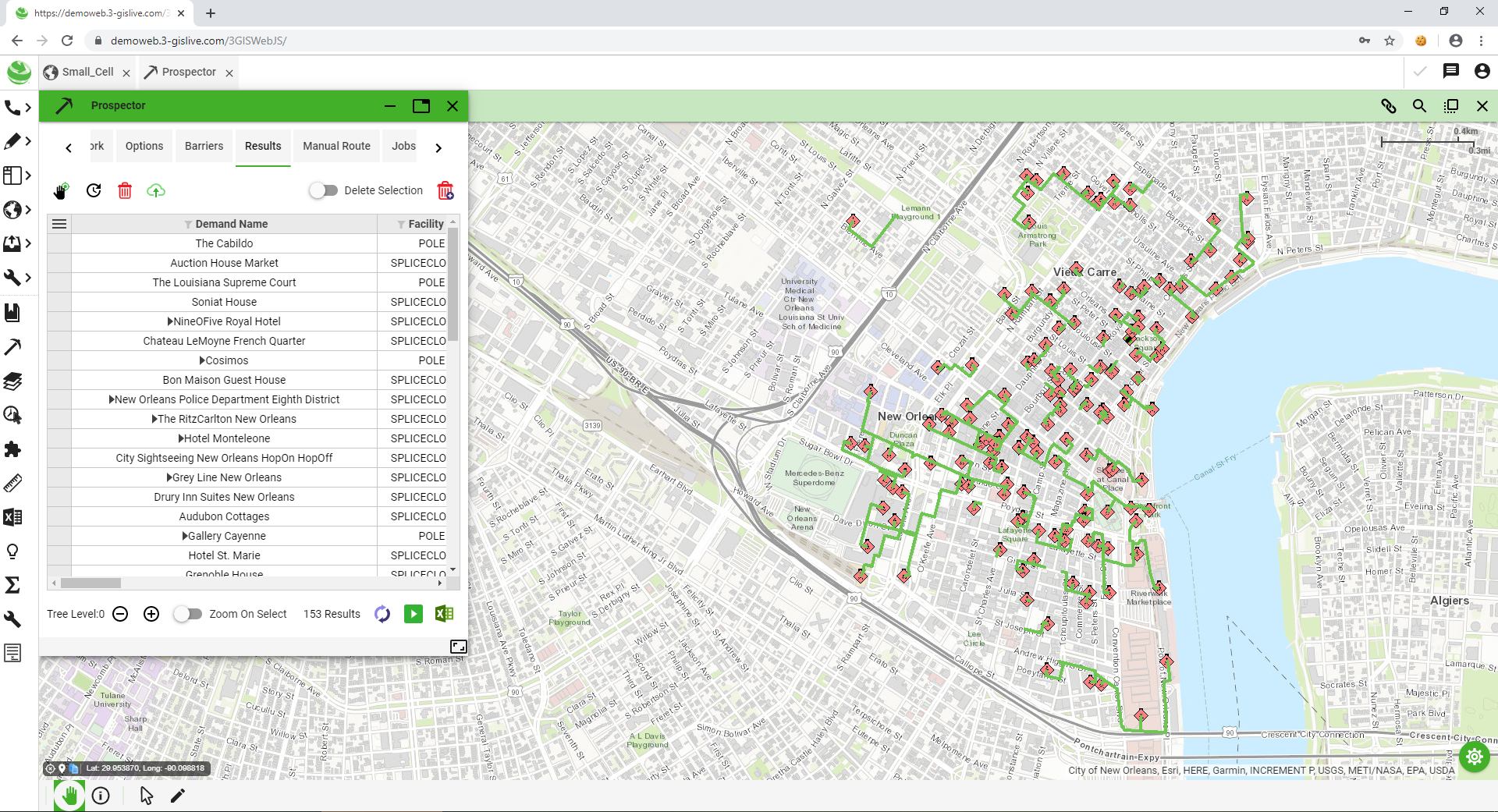This screenshot has height=812, width=1498.
Task: Switch to the Manual Route tab
Action: (x=336, y=146)
